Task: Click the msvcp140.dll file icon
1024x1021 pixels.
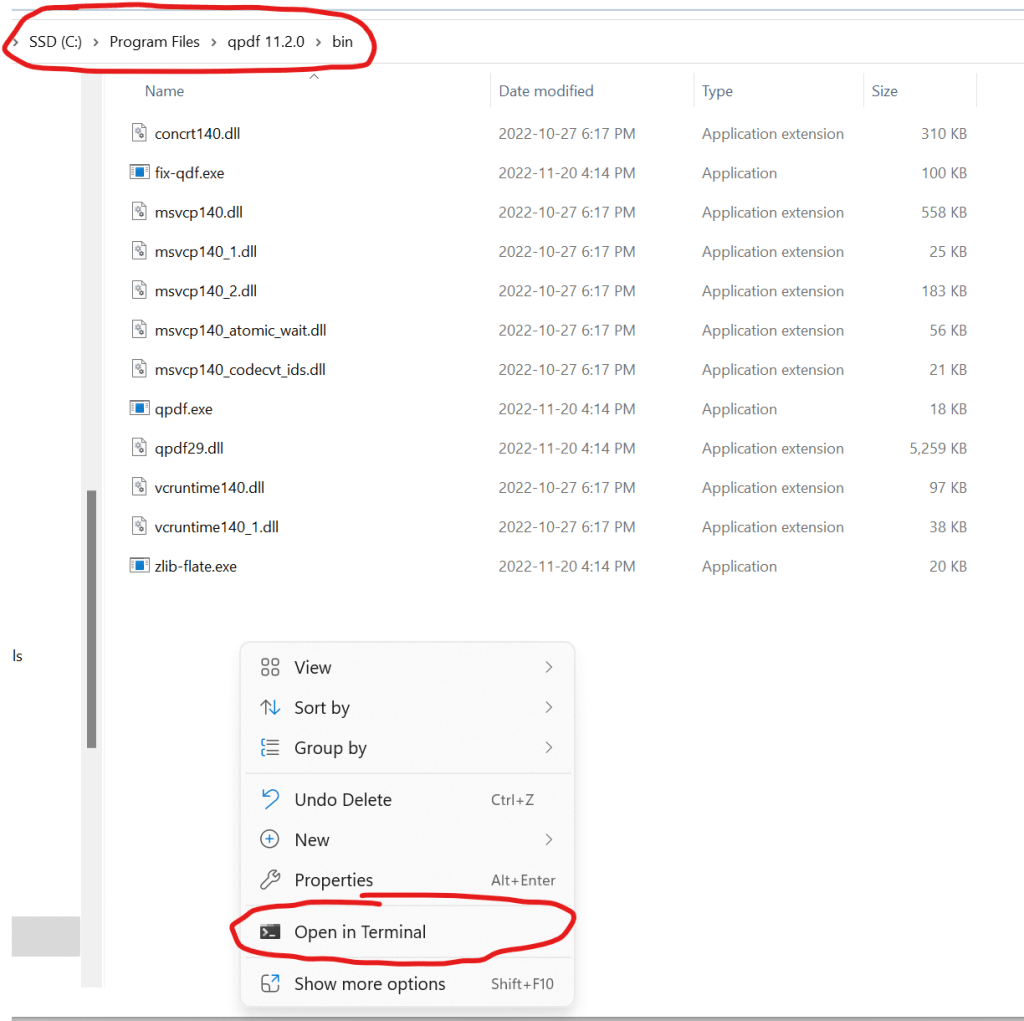Action: (x=139, y=211)
